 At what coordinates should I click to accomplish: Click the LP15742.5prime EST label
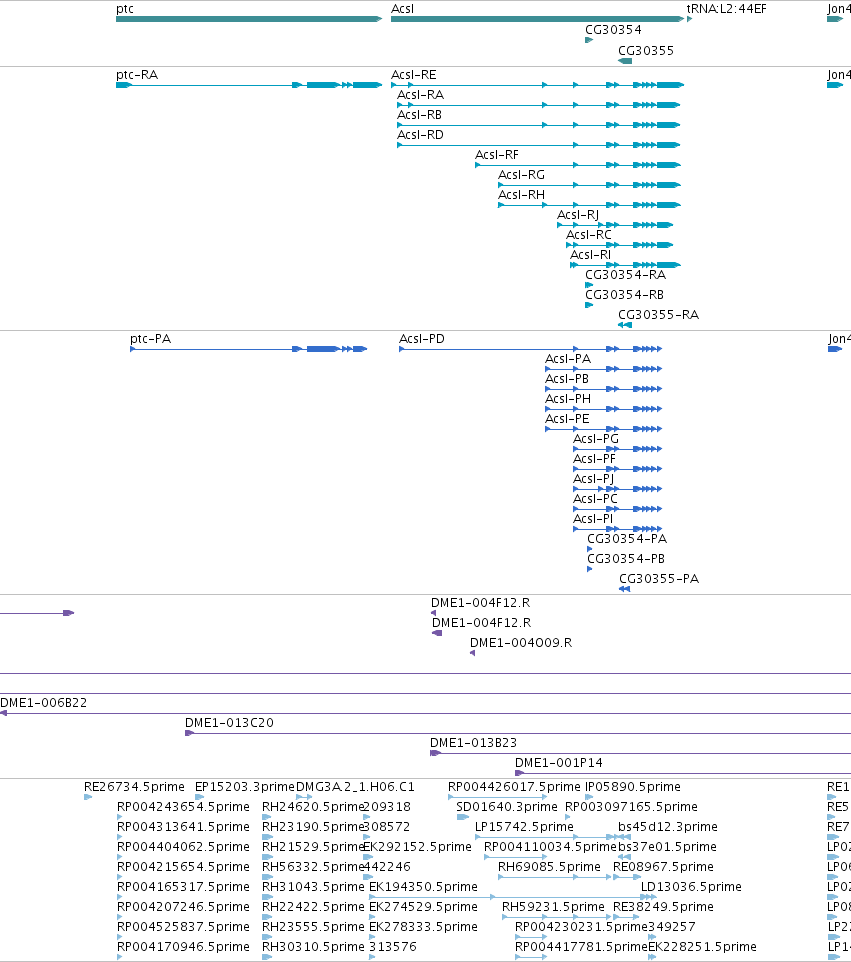coord(524,826)
